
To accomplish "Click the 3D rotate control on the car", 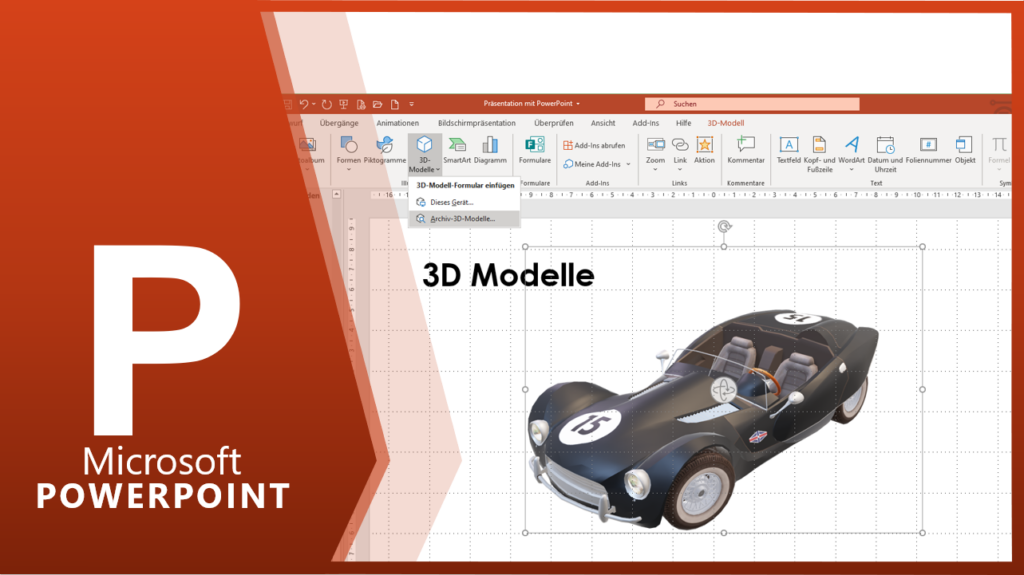I will [x=723, y=391].
